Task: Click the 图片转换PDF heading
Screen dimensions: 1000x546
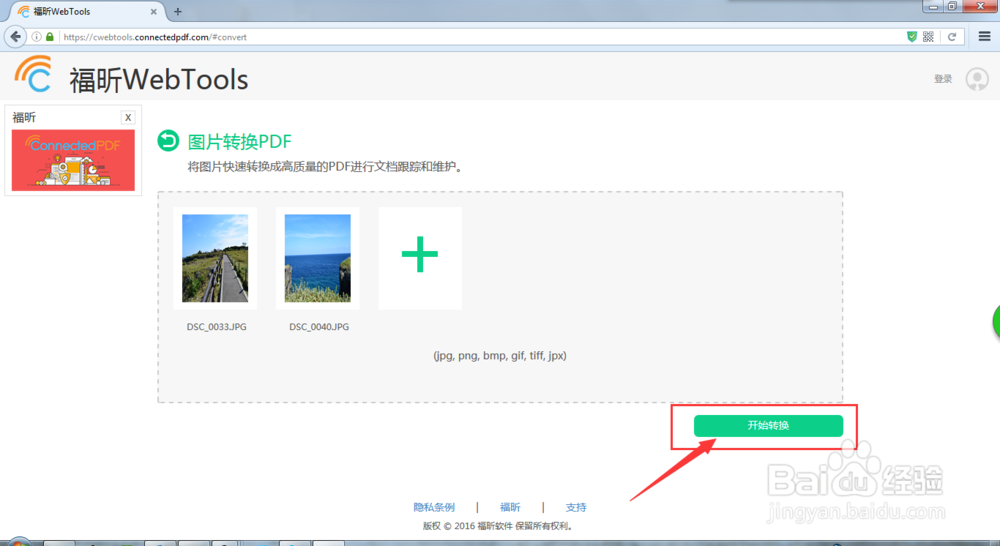Action: (x=240, y=142)
